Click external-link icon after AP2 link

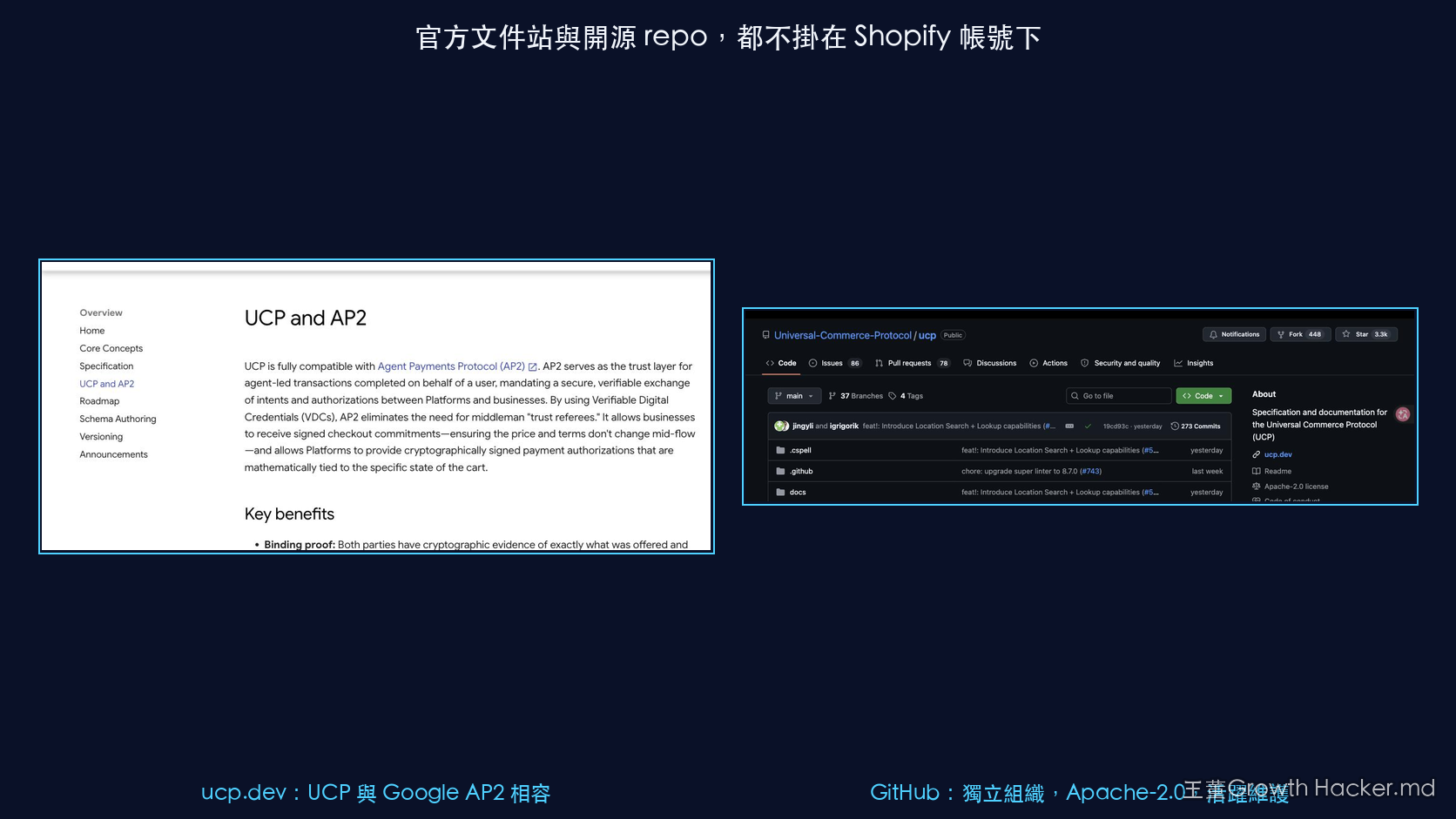(x=533, y=367)
